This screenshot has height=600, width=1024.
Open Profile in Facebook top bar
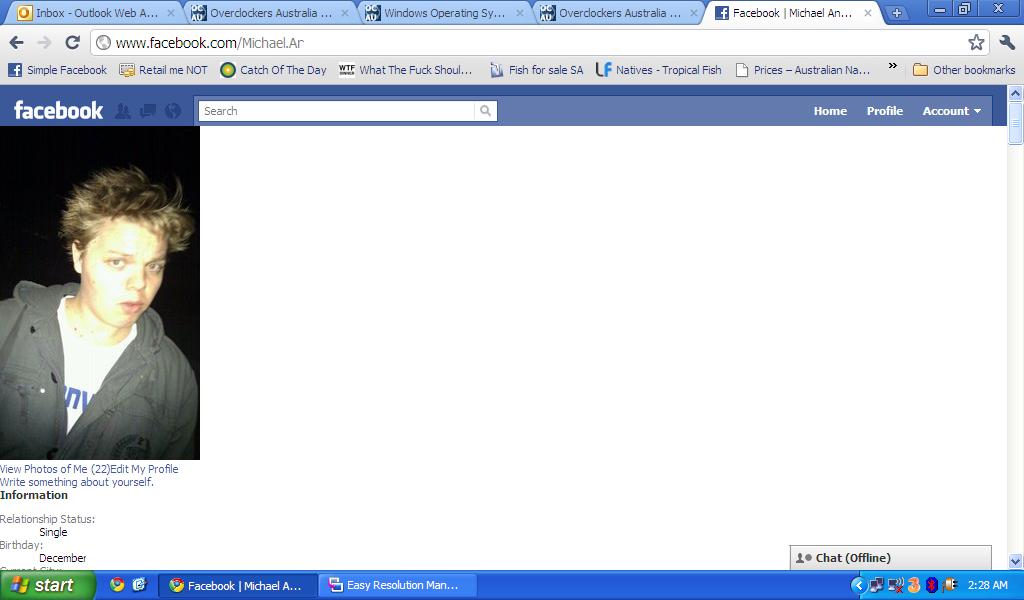884,111
